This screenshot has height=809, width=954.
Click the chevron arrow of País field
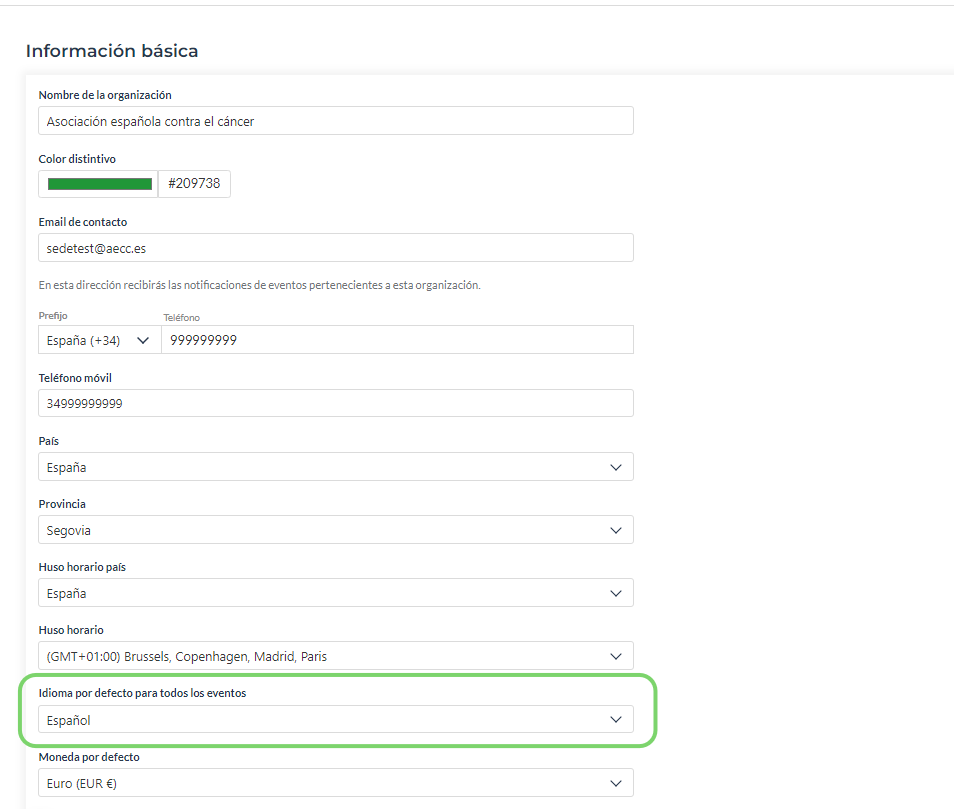pos(616,467)
